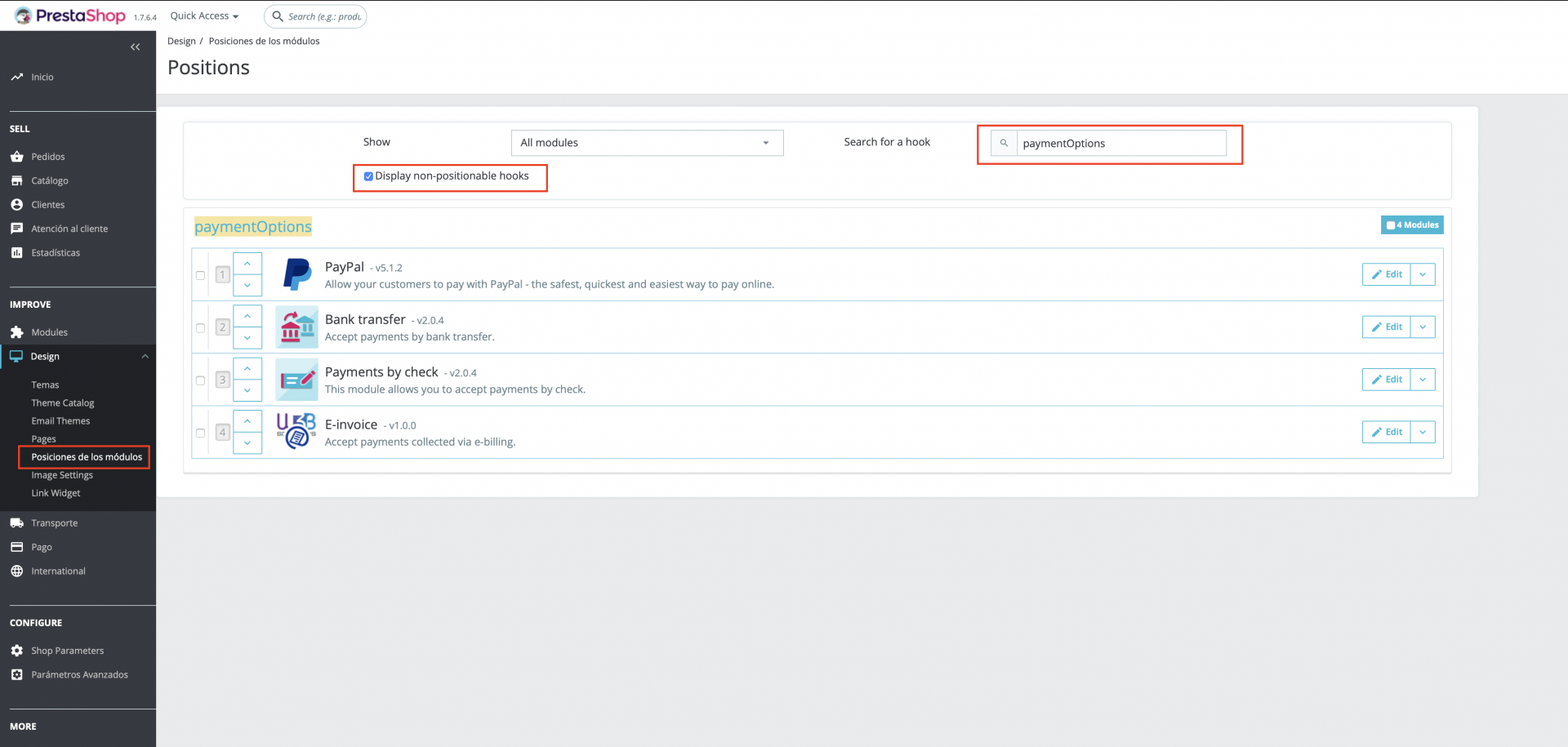Screen dimensions: 1568x747
Task: Click the E-invoice module icon
Action: [x=296, y=432]
